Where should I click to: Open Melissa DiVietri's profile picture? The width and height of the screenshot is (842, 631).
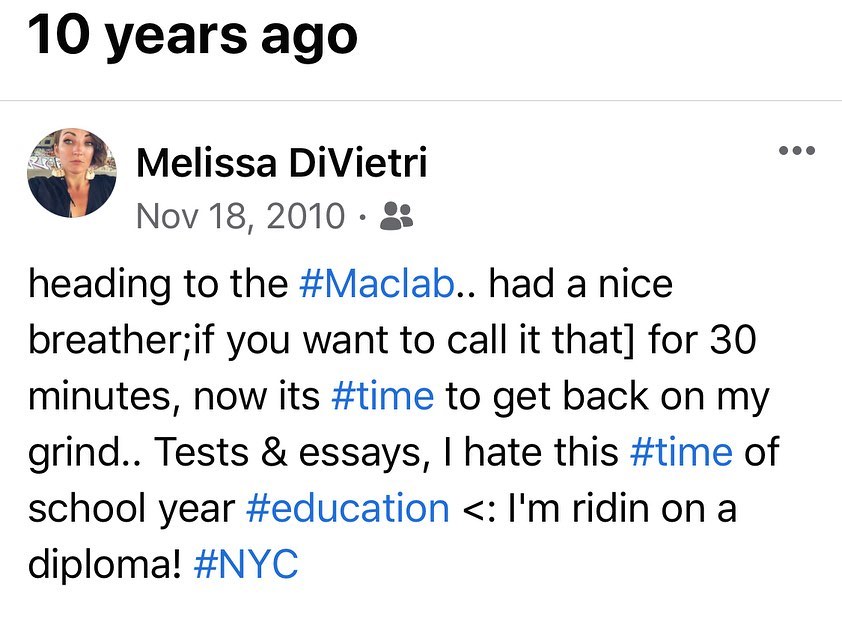pyautogui.click(x=71, y=173)
